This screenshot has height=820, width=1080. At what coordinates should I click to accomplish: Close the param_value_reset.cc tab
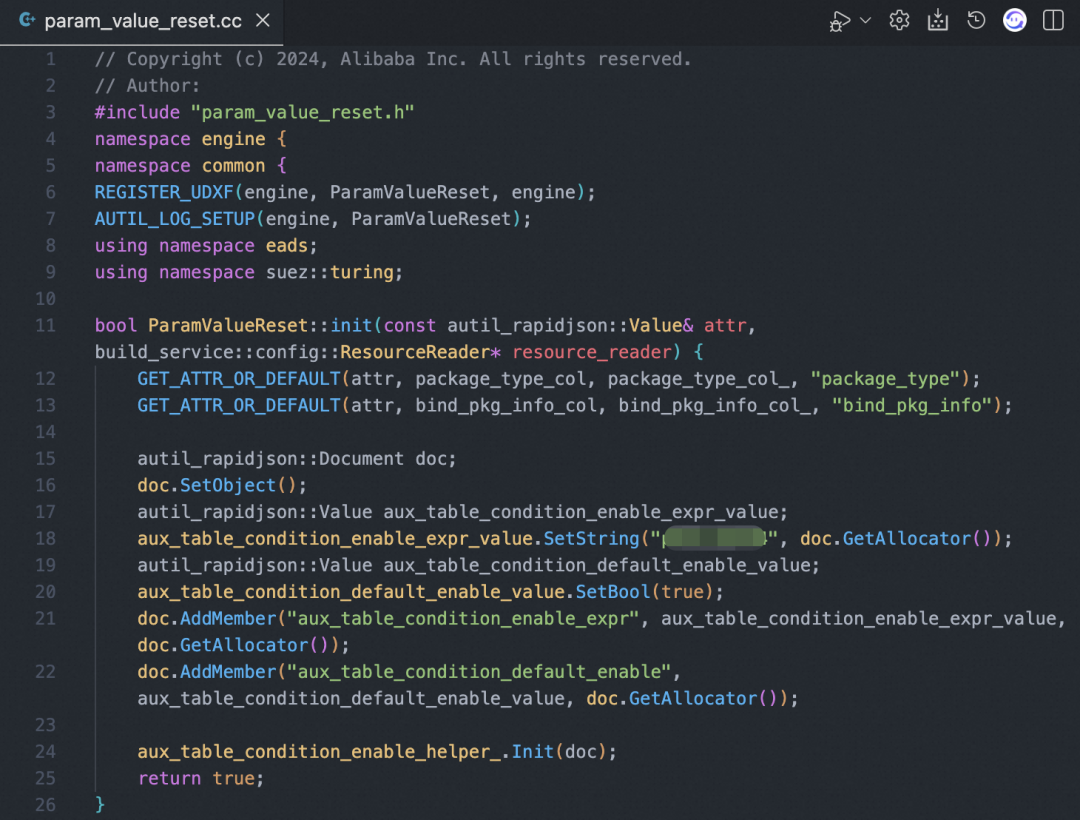(262, 21)
